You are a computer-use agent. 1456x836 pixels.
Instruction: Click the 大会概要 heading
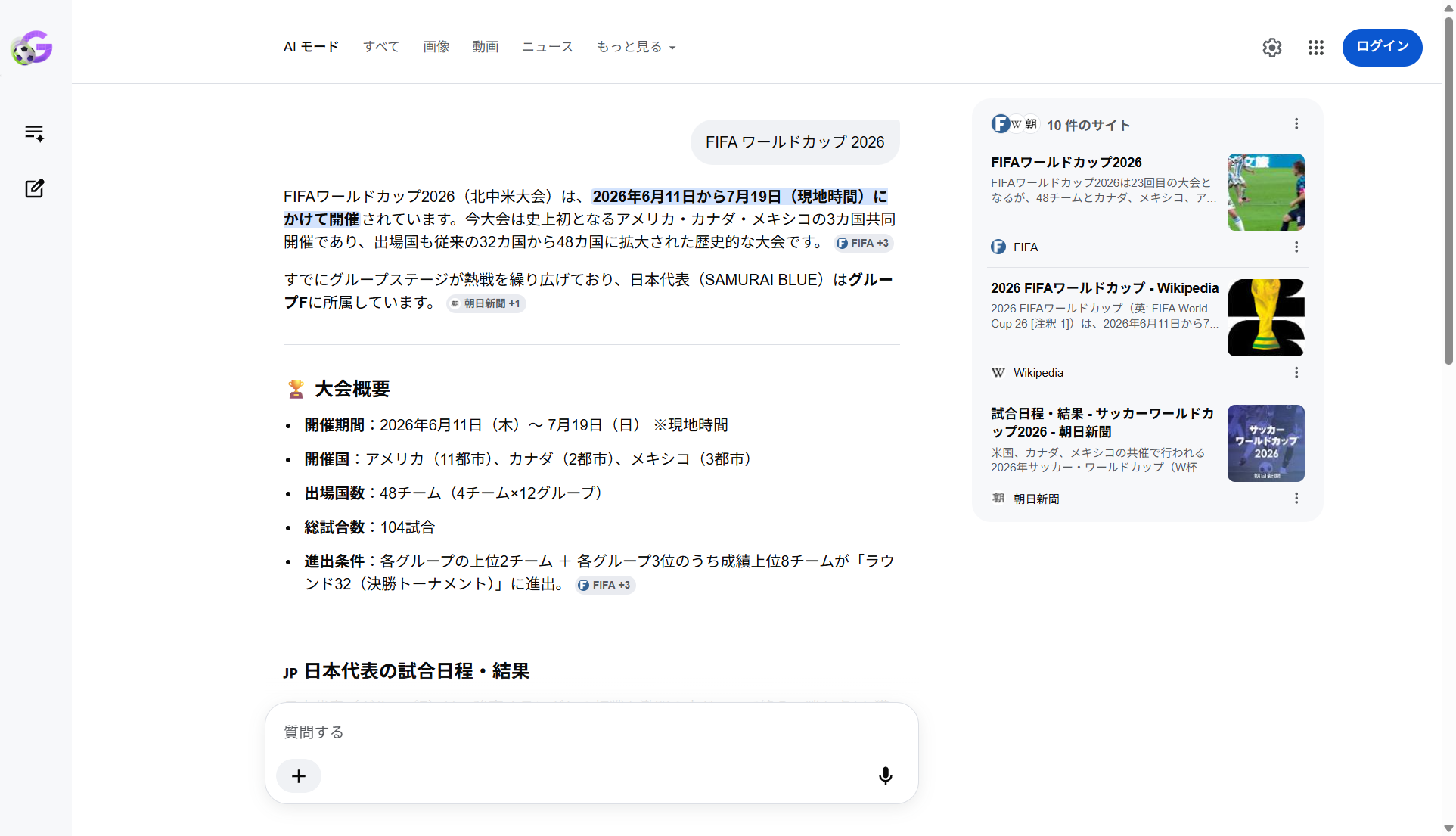[352, 389]
